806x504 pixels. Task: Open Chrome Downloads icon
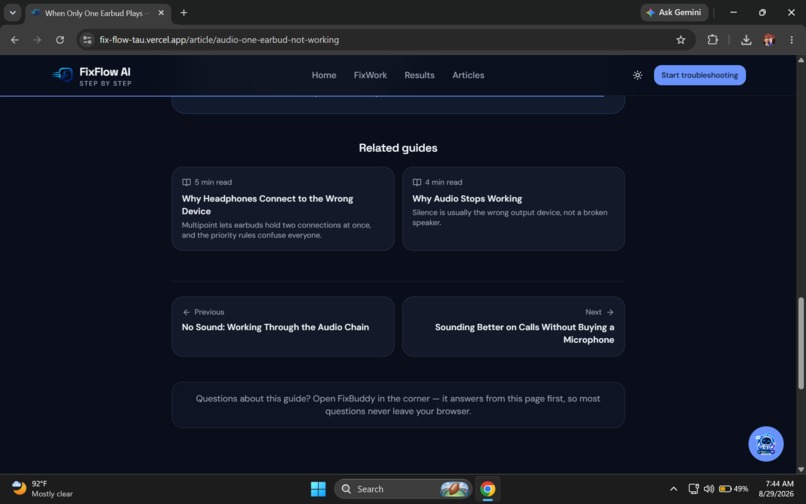[746, 40]
